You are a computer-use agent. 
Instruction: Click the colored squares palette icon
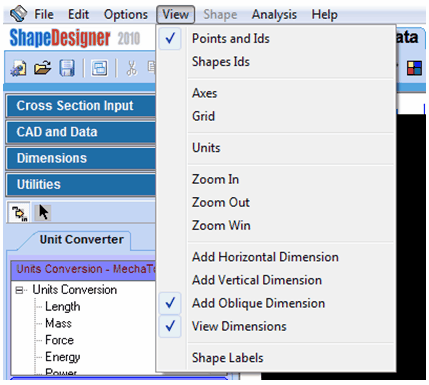pos(414,68)
